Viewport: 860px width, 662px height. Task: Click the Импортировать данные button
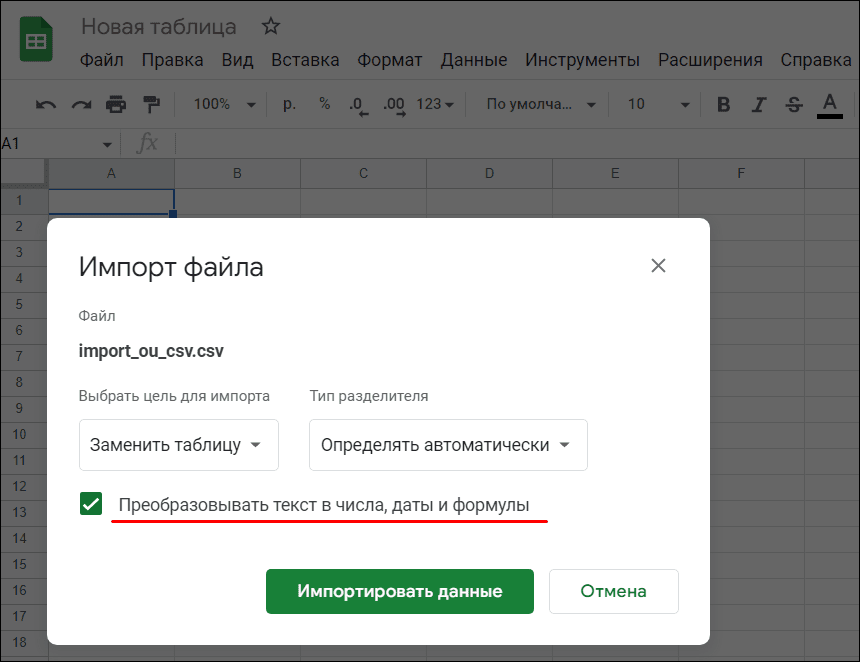pyautogui.click(x=399, y=591)
